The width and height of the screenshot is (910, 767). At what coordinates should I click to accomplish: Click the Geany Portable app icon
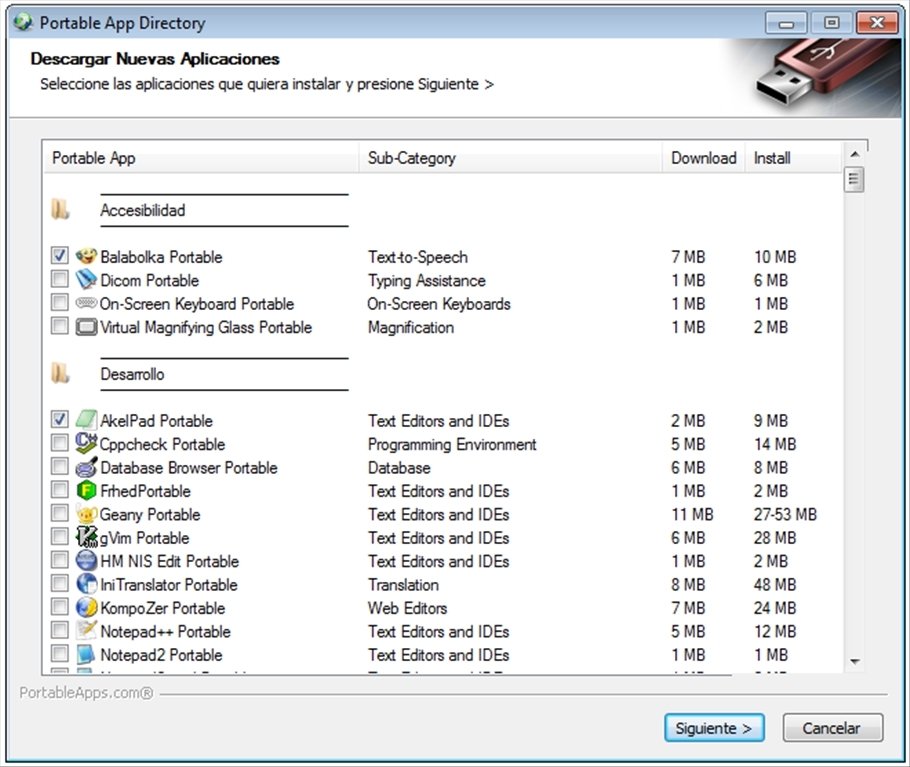(x=86, y=513)
